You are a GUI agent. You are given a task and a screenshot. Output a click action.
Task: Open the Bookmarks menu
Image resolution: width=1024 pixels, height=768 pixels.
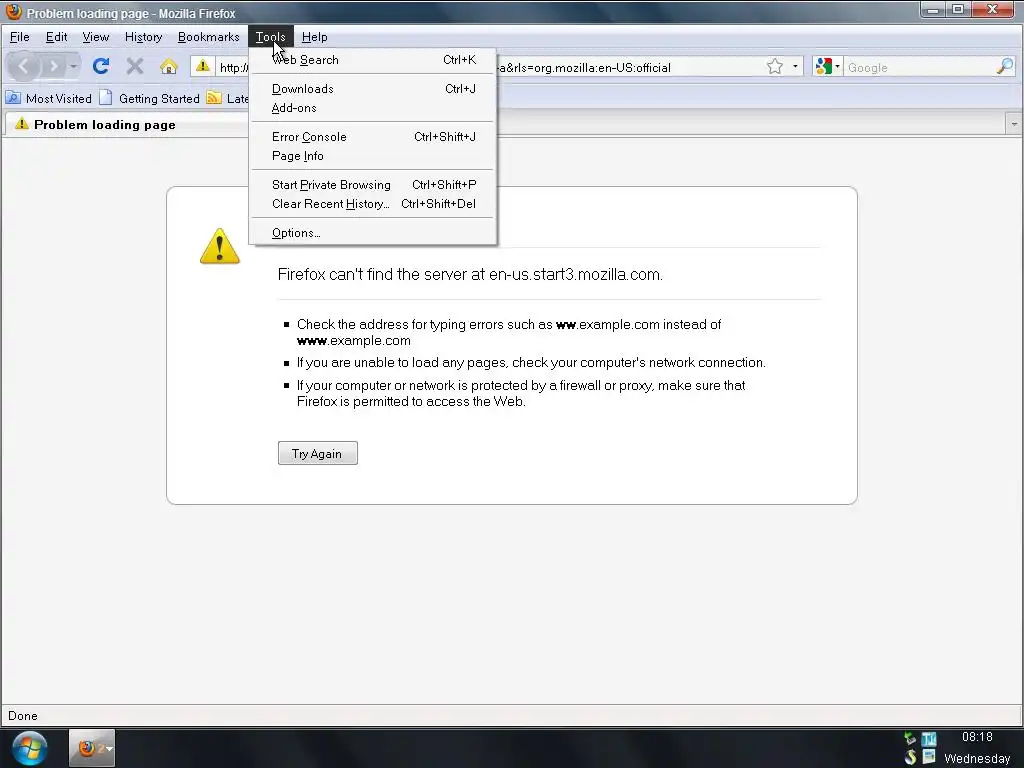coord(209,37)
